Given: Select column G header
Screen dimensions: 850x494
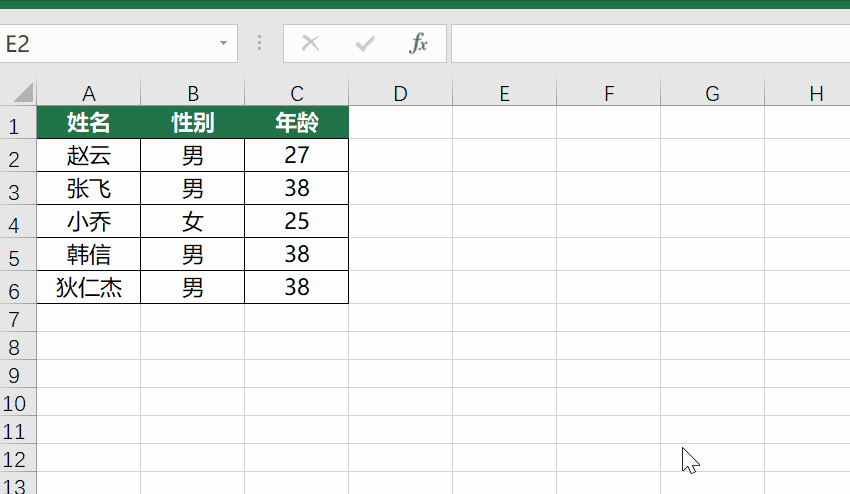Looking at the screenshot, I should point(713,93).
